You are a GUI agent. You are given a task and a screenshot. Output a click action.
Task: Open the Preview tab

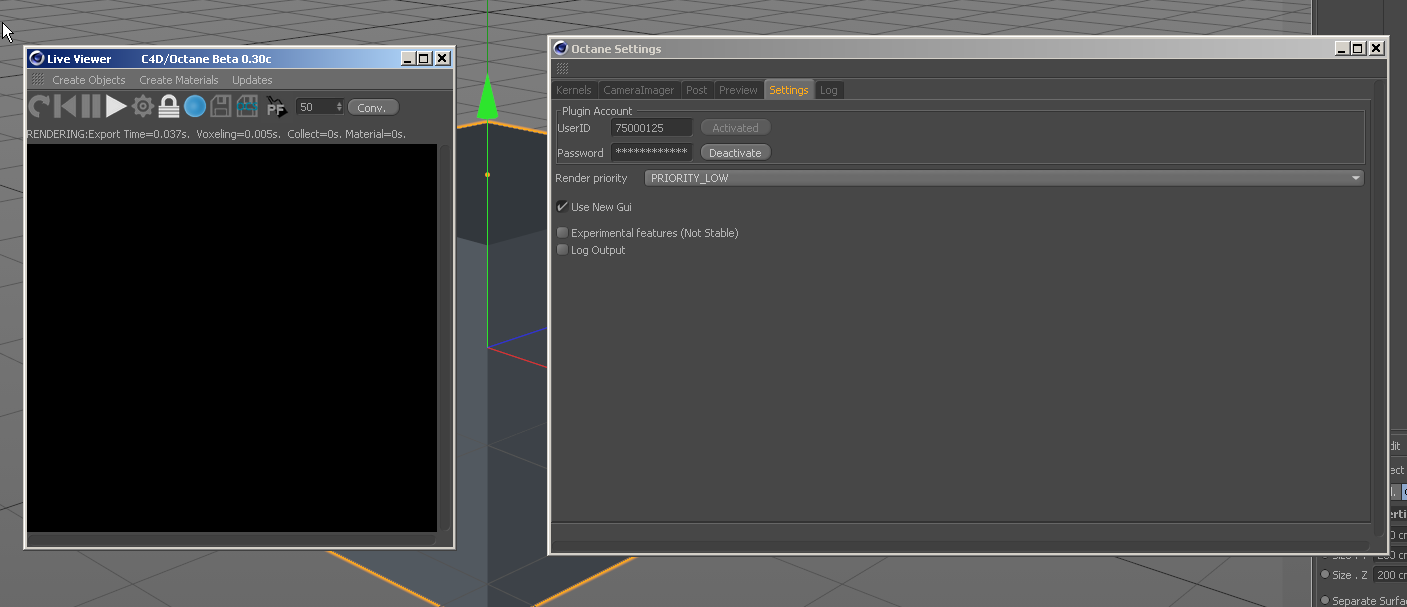(x=738, y=90)
